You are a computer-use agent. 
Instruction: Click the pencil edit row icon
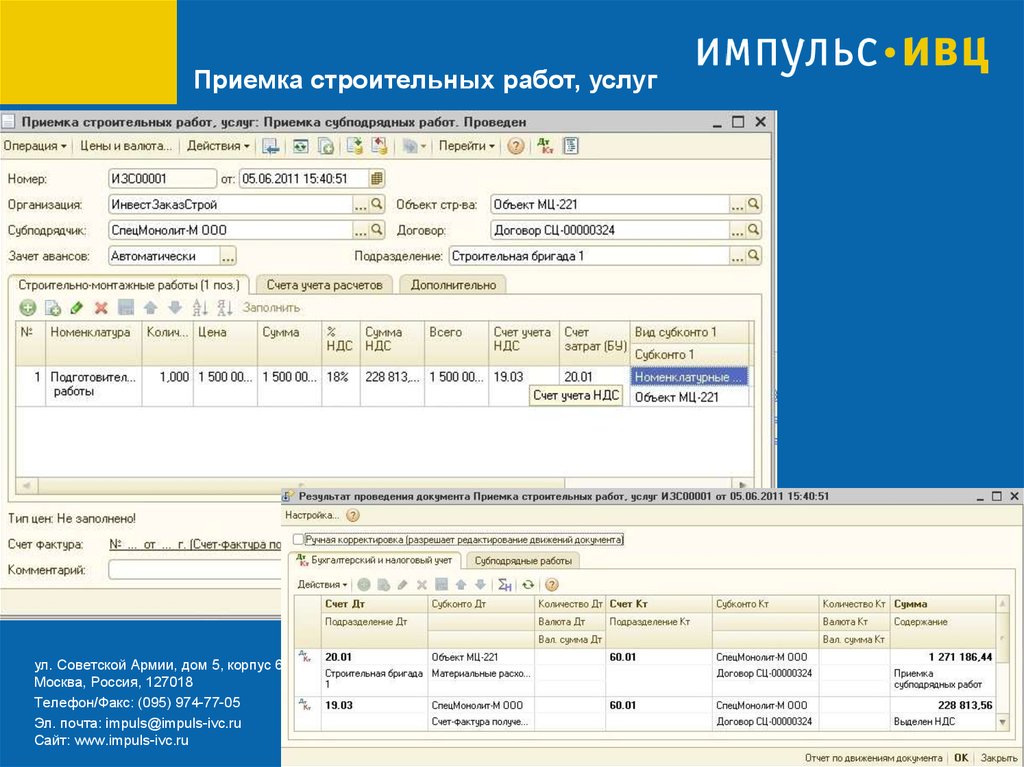coord(77,308)
